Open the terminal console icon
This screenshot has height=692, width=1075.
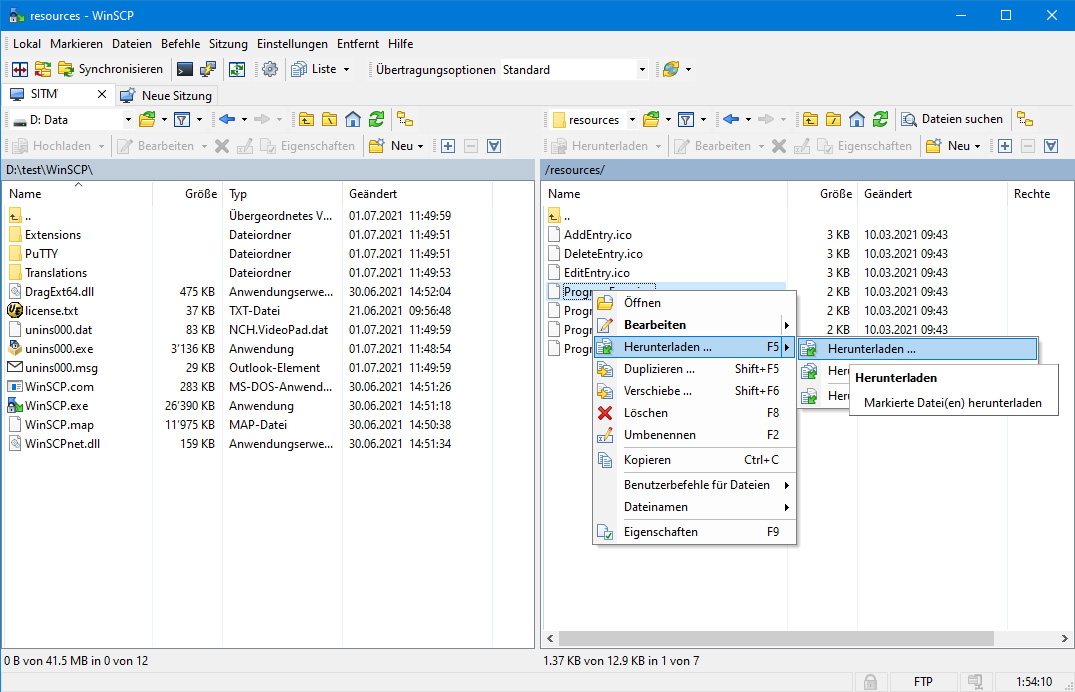(184, 69)
